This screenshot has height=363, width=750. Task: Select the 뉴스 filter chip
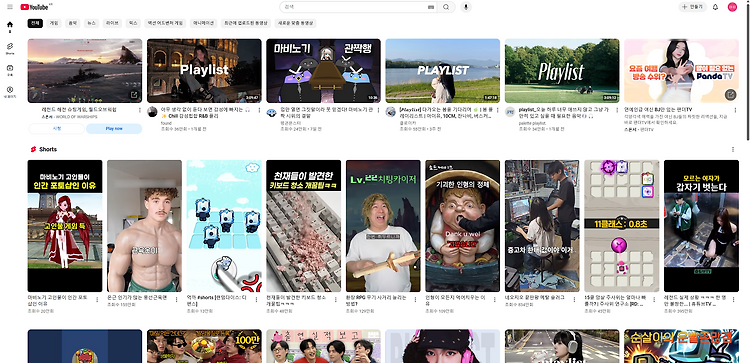92,23
